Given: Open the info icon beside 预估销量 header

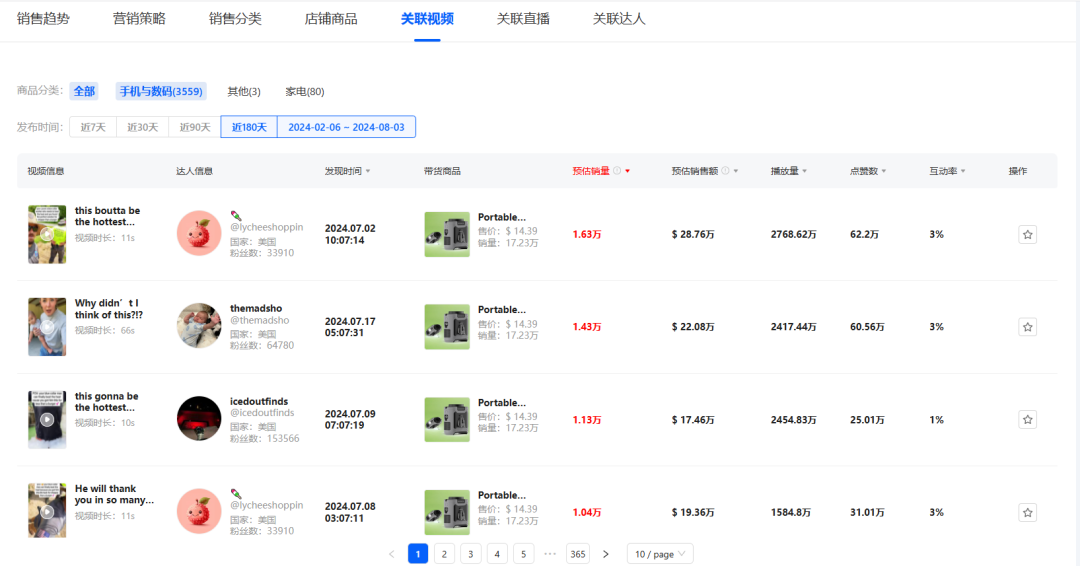Looking at the screenshot, I should (x=617, y=171).
